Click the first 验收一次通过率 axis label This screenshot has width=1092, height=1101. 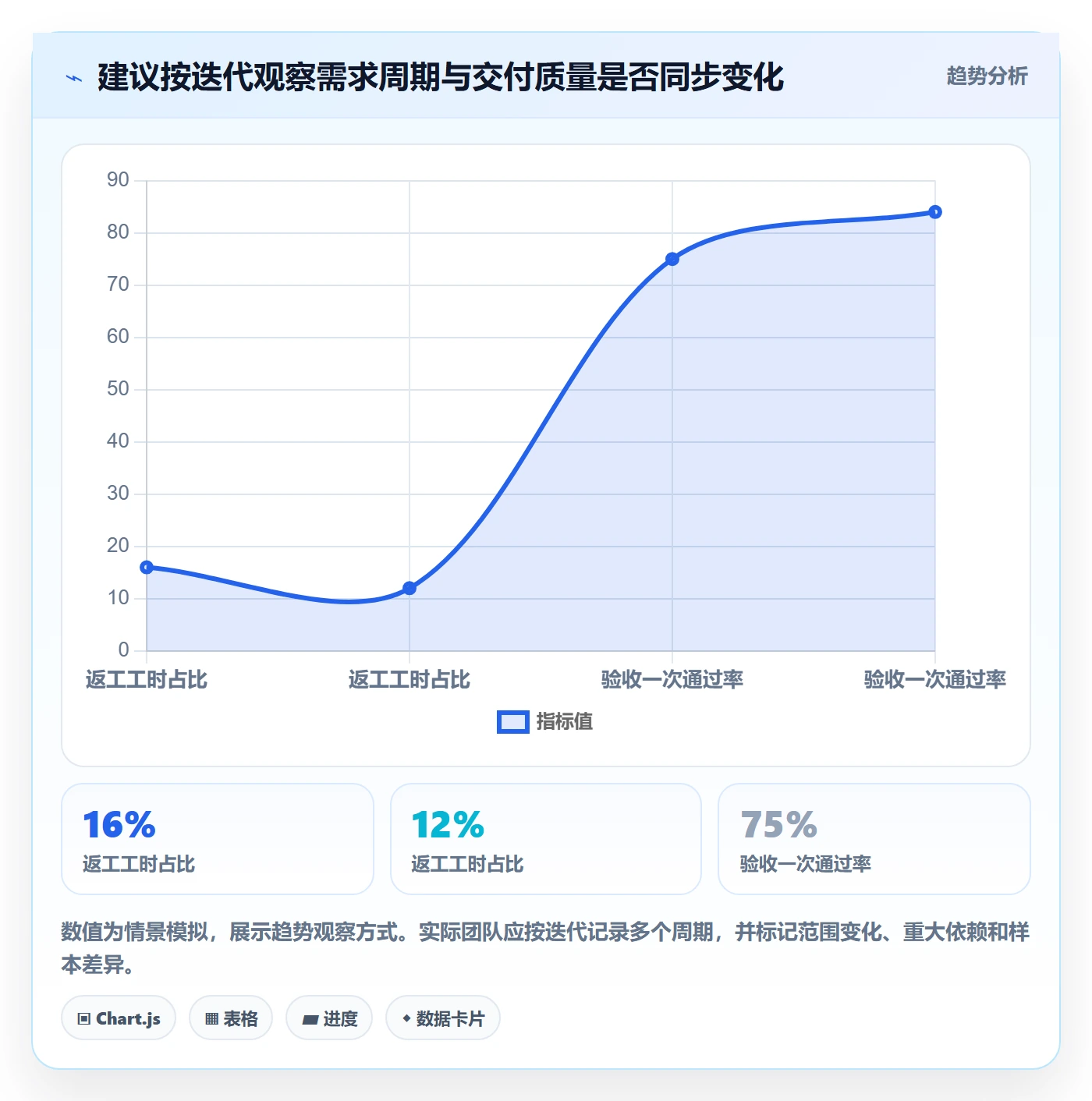tap(672, 680)
